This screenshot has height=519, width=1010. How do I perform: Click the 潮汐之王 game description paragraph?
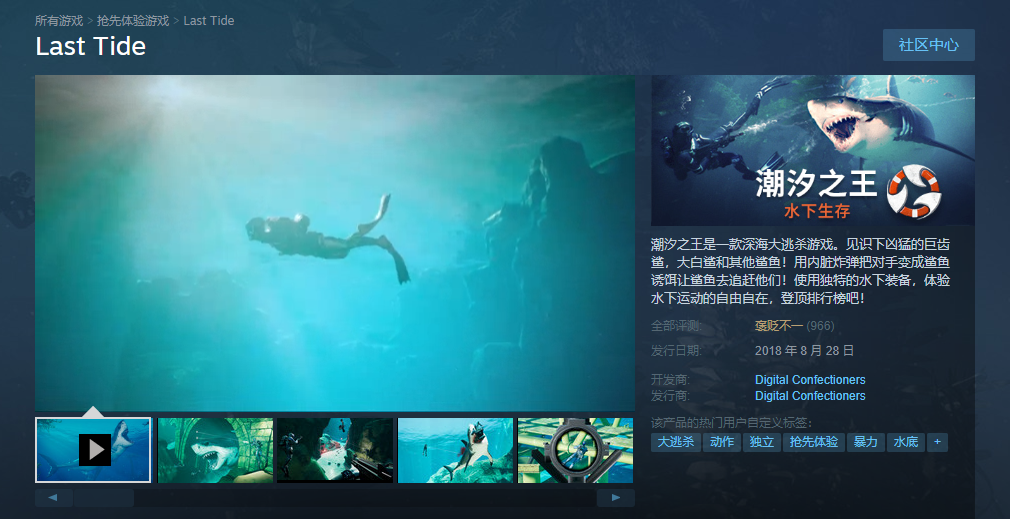click(x=801, y=271)
